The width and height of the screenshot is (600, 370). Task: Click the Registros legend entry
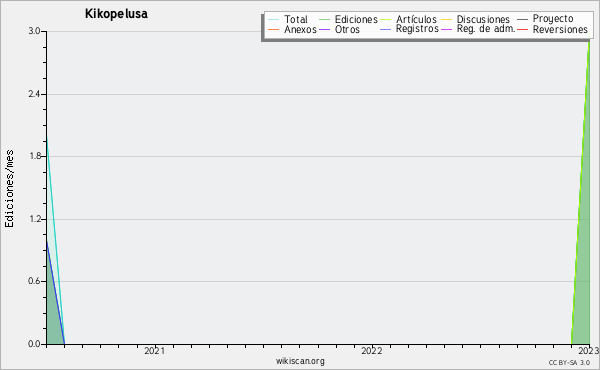[409, 29]
